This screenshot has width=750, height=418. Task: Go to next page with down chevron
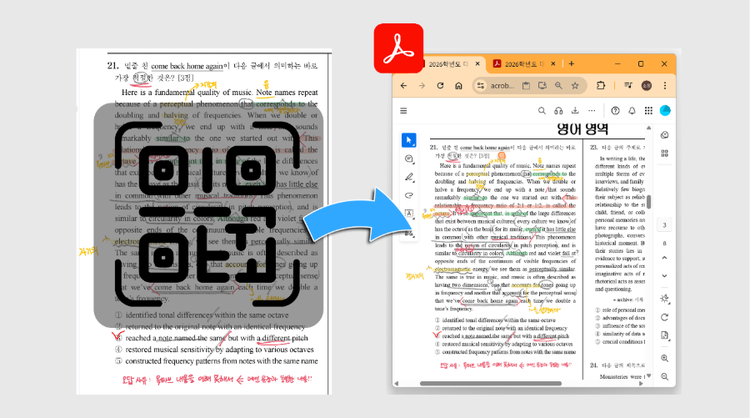(664, 276)
